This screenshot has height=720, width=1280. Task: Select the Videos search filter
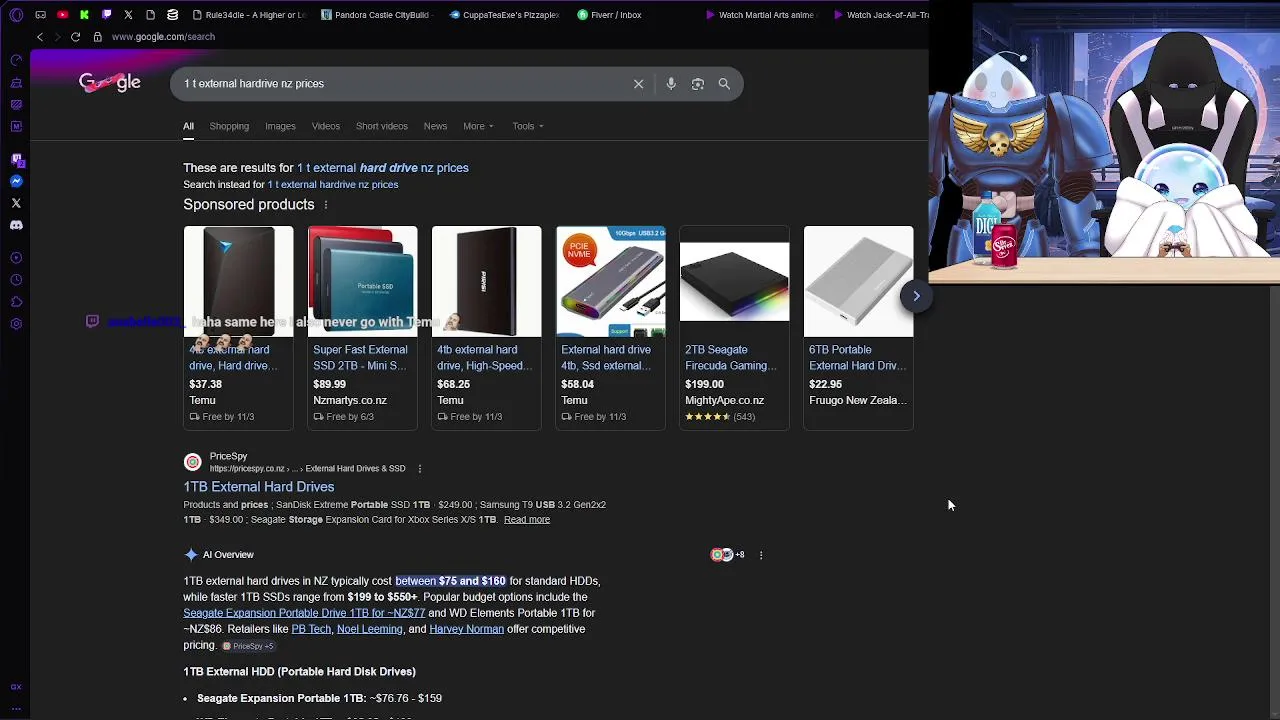pos(326,126)
